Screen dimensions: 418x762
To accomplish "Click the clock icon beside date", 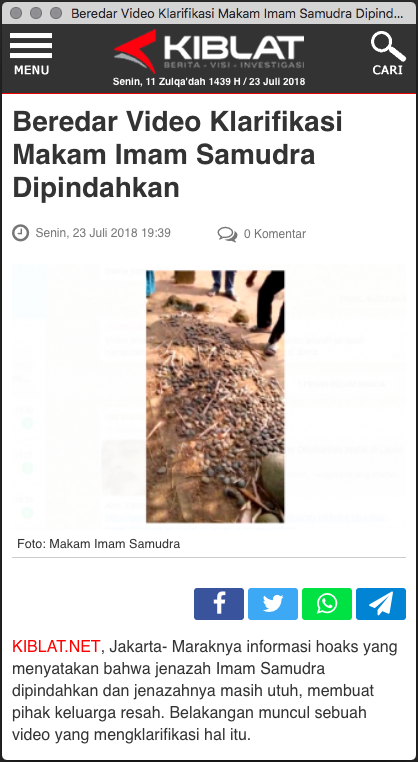I will [20, 233].
